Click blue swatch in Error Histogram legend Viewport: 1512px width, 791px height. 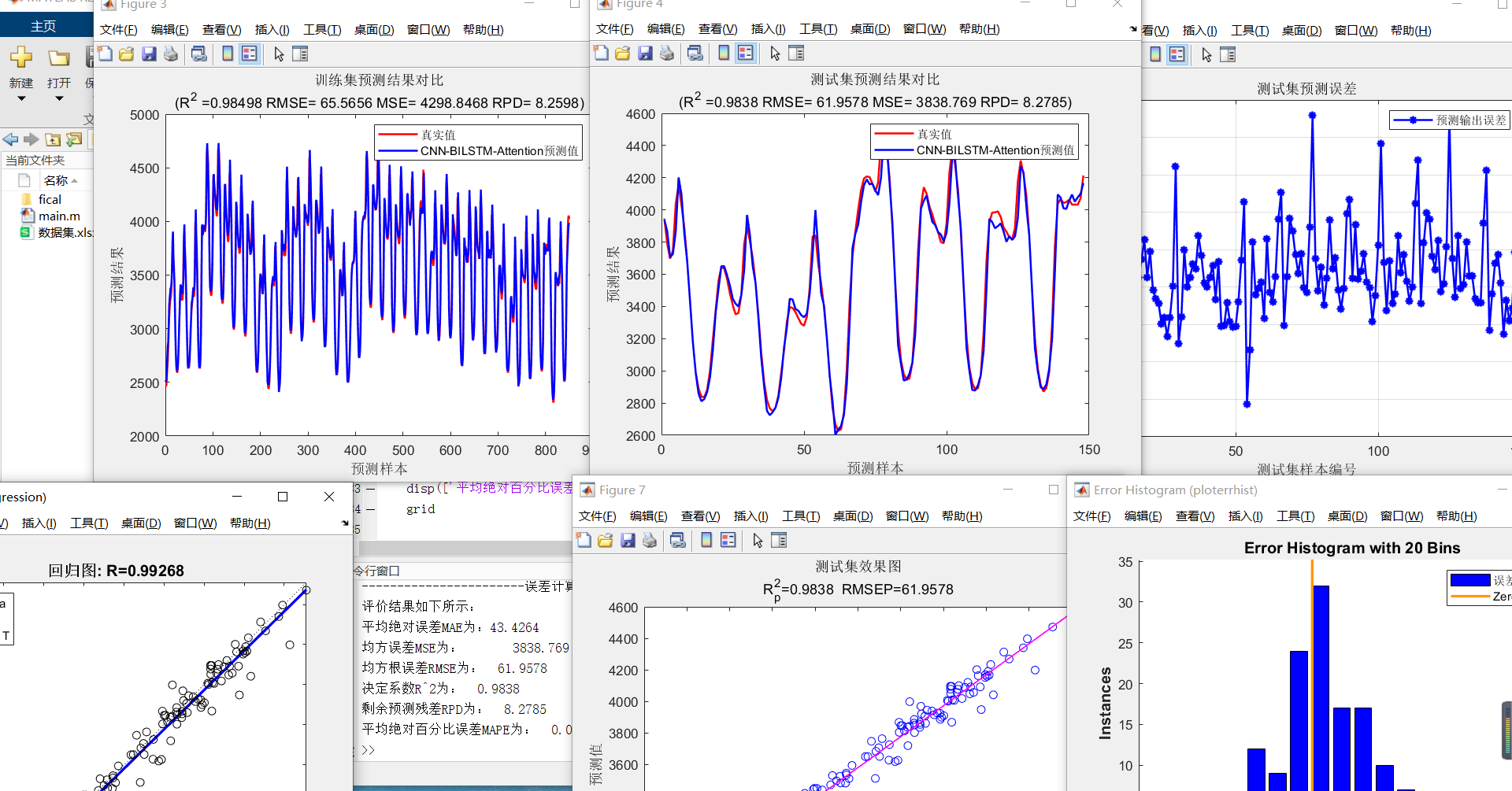pos(1469,580)
